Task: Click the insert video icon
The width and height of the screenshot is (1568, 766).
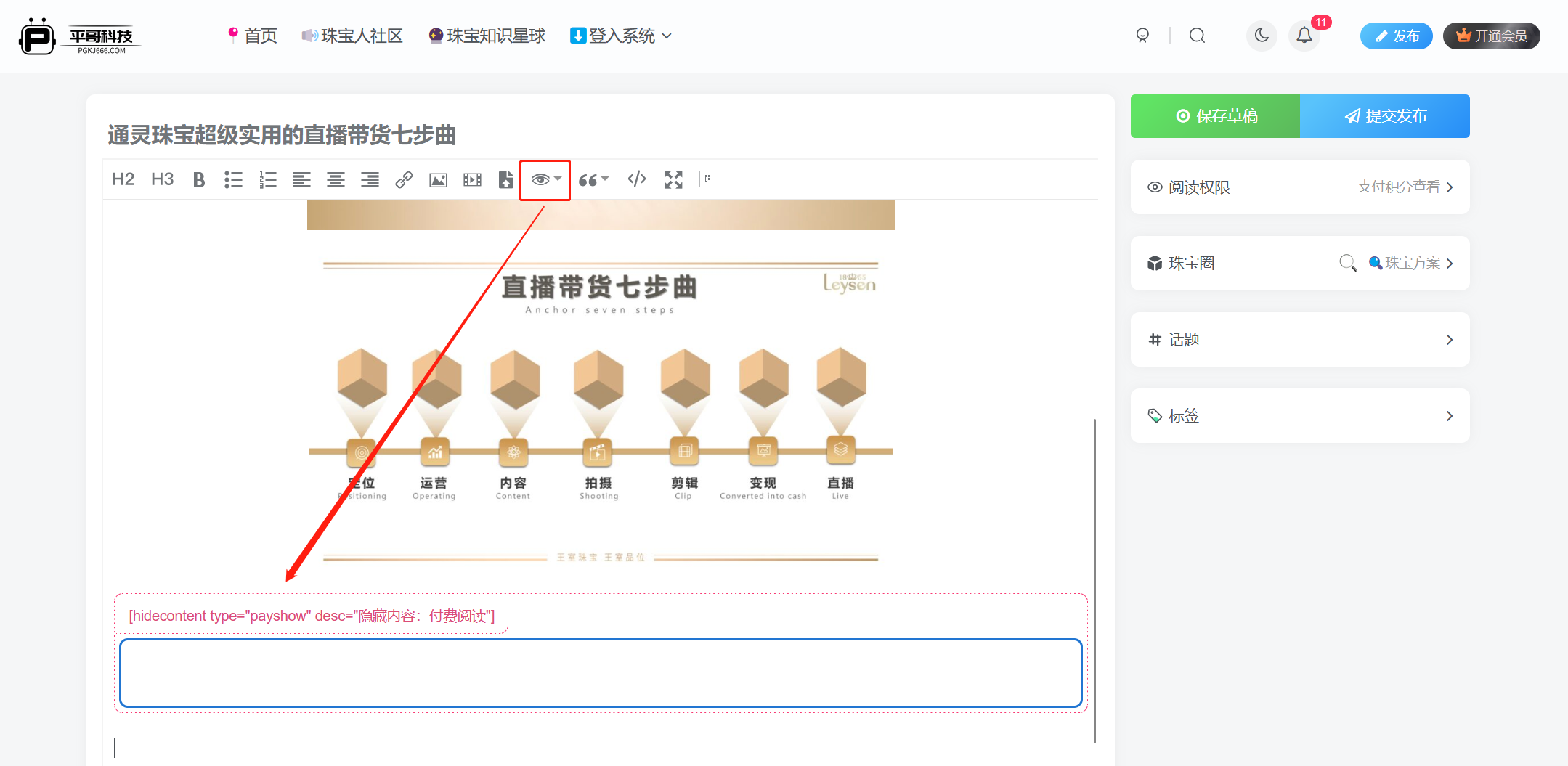Action: (x=472, y=179)
